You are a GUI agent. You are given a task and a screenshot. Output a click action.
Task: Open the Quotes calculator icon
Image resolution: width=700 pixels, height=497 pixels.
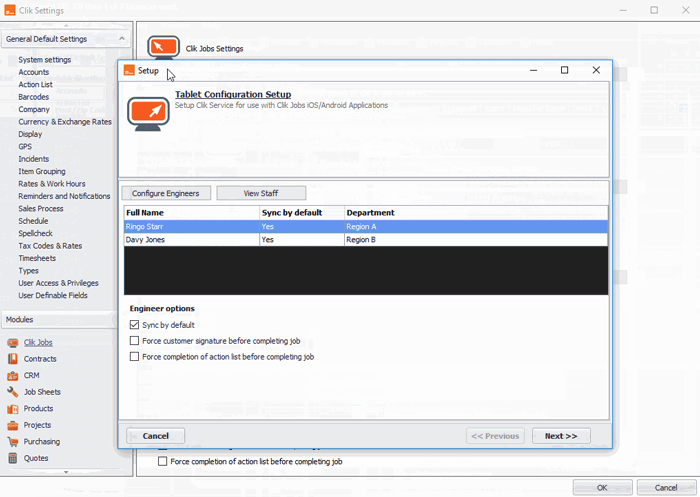pyautogui.click(x=13, y=459)
